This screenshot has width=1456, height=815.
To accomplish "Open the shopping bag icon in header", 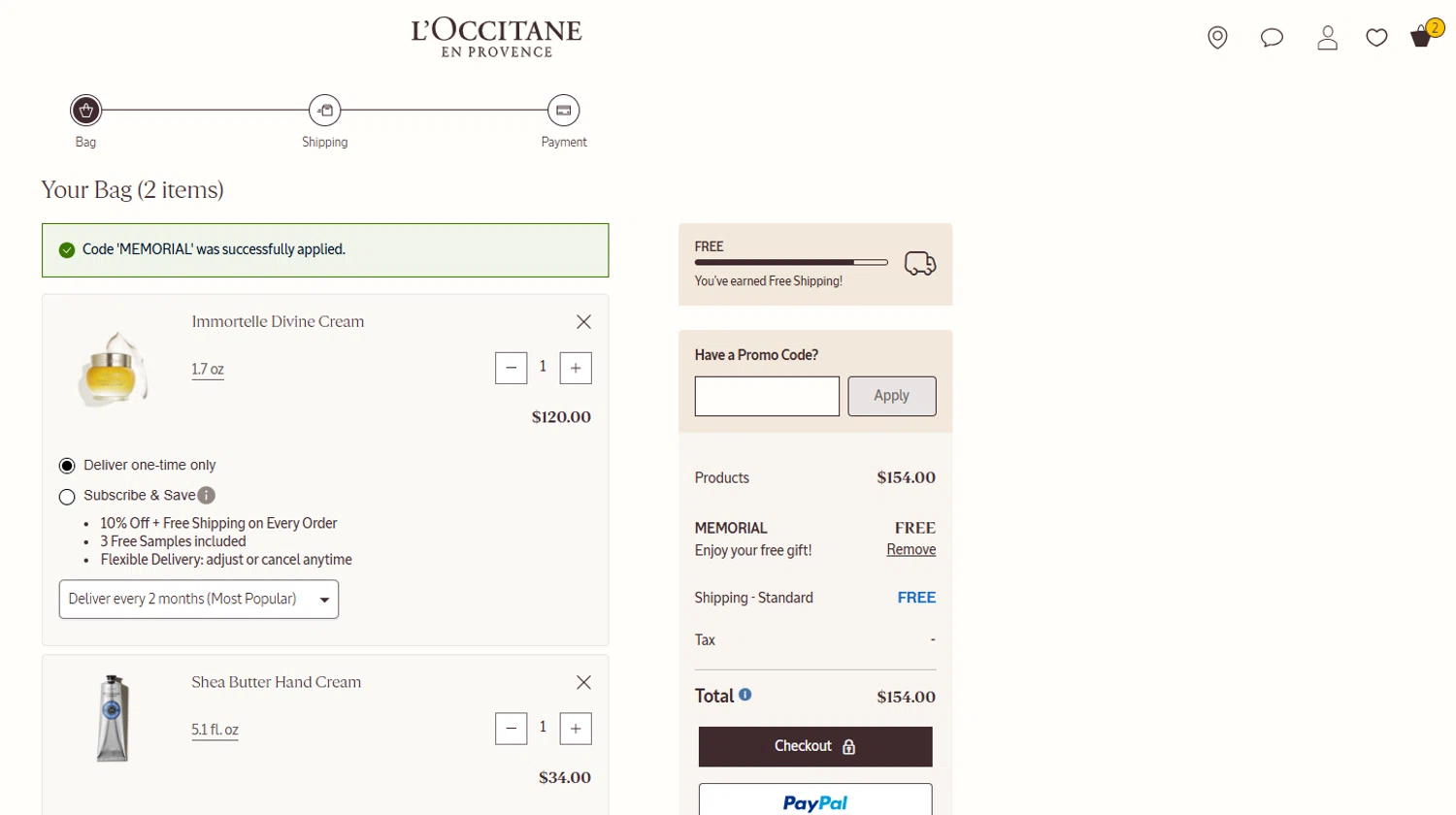I will pos(1422,37).
